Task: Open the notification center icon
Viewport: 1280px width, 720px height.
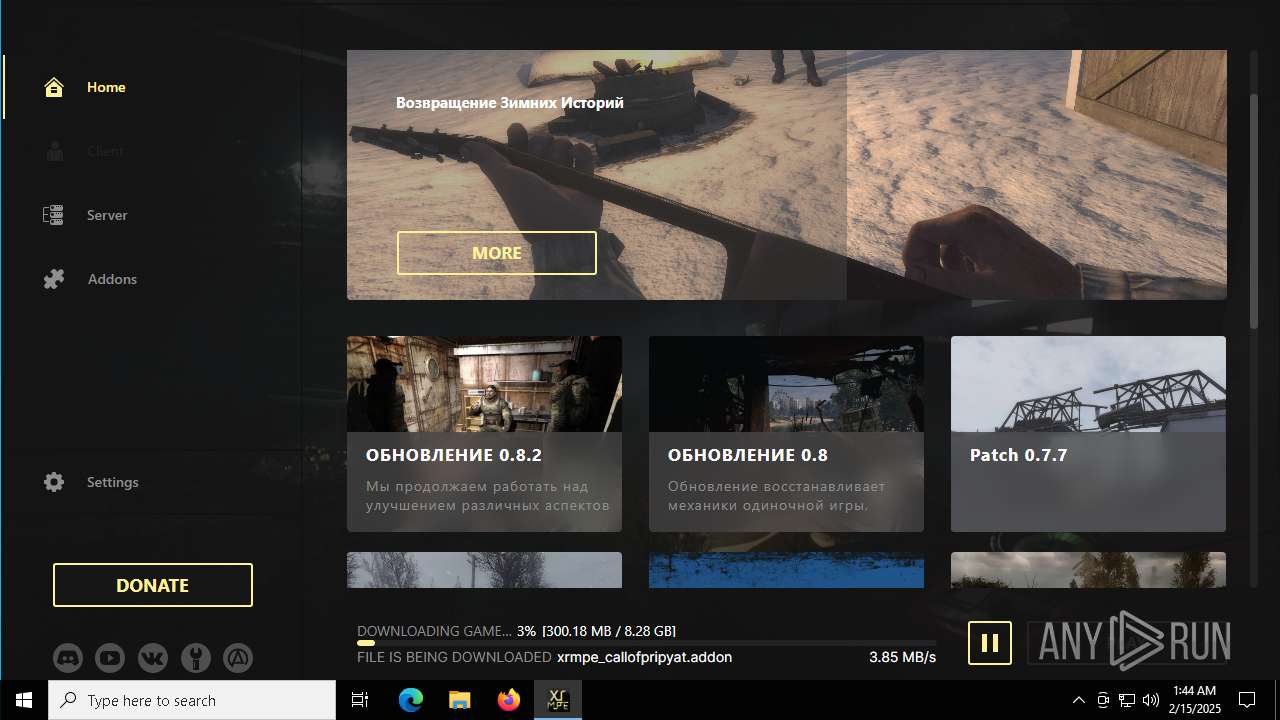Action: pyautogui.click(x=1247, y=700)
